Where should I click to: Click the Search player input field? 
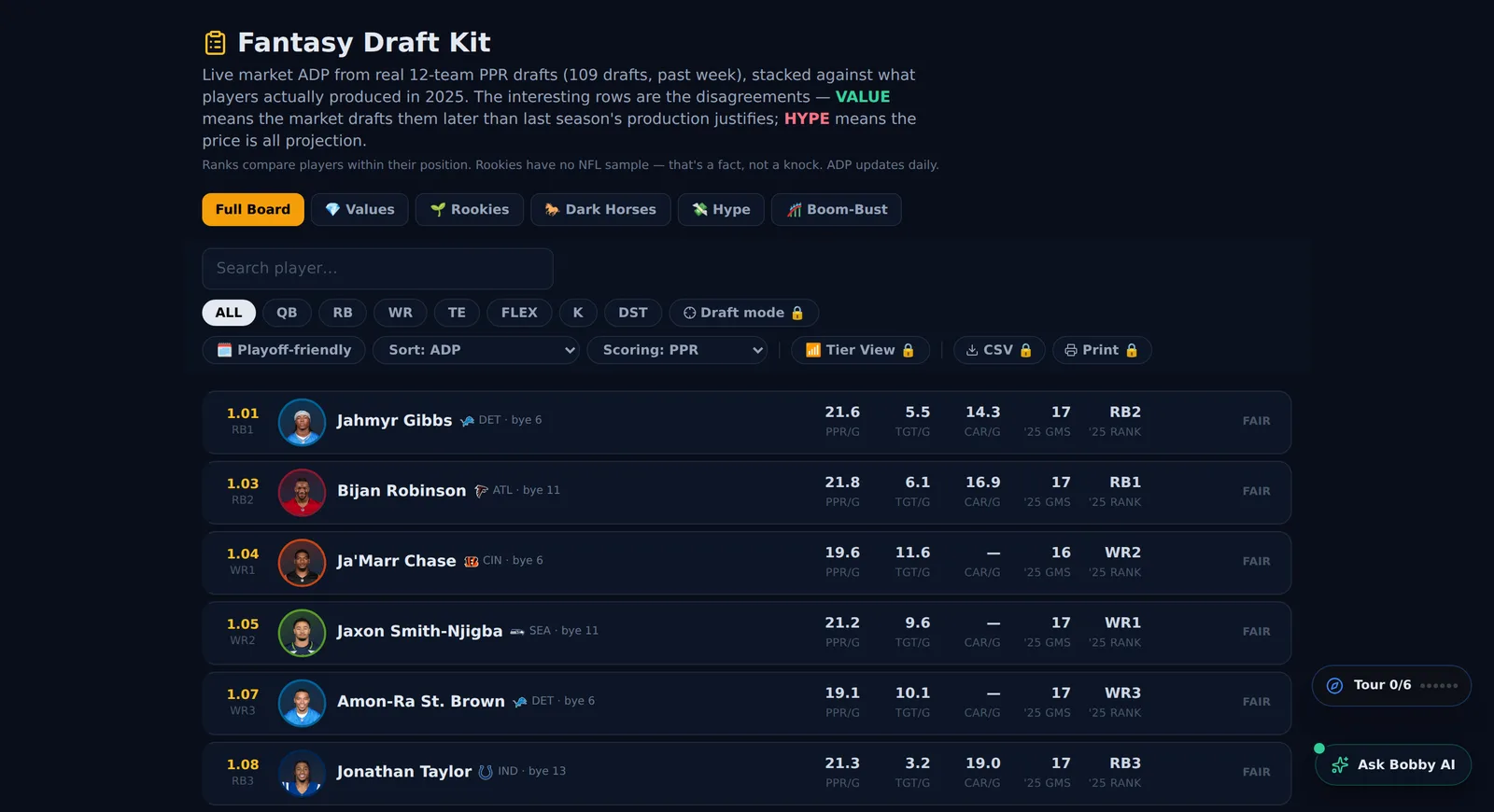377,269
